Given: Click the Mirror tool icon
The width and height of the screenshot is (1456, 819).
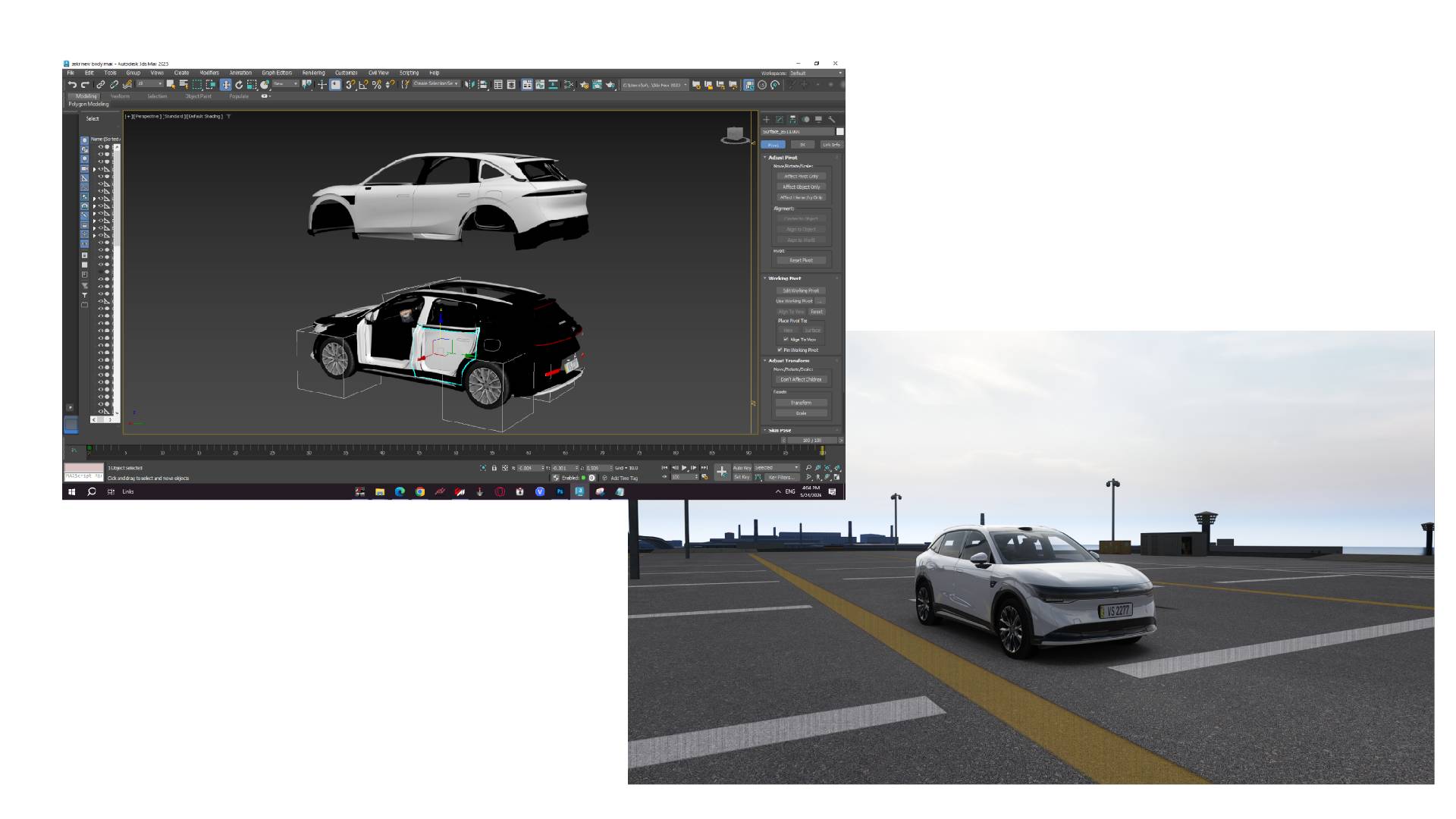Looking at the screenshot, I should coord(470,85).
